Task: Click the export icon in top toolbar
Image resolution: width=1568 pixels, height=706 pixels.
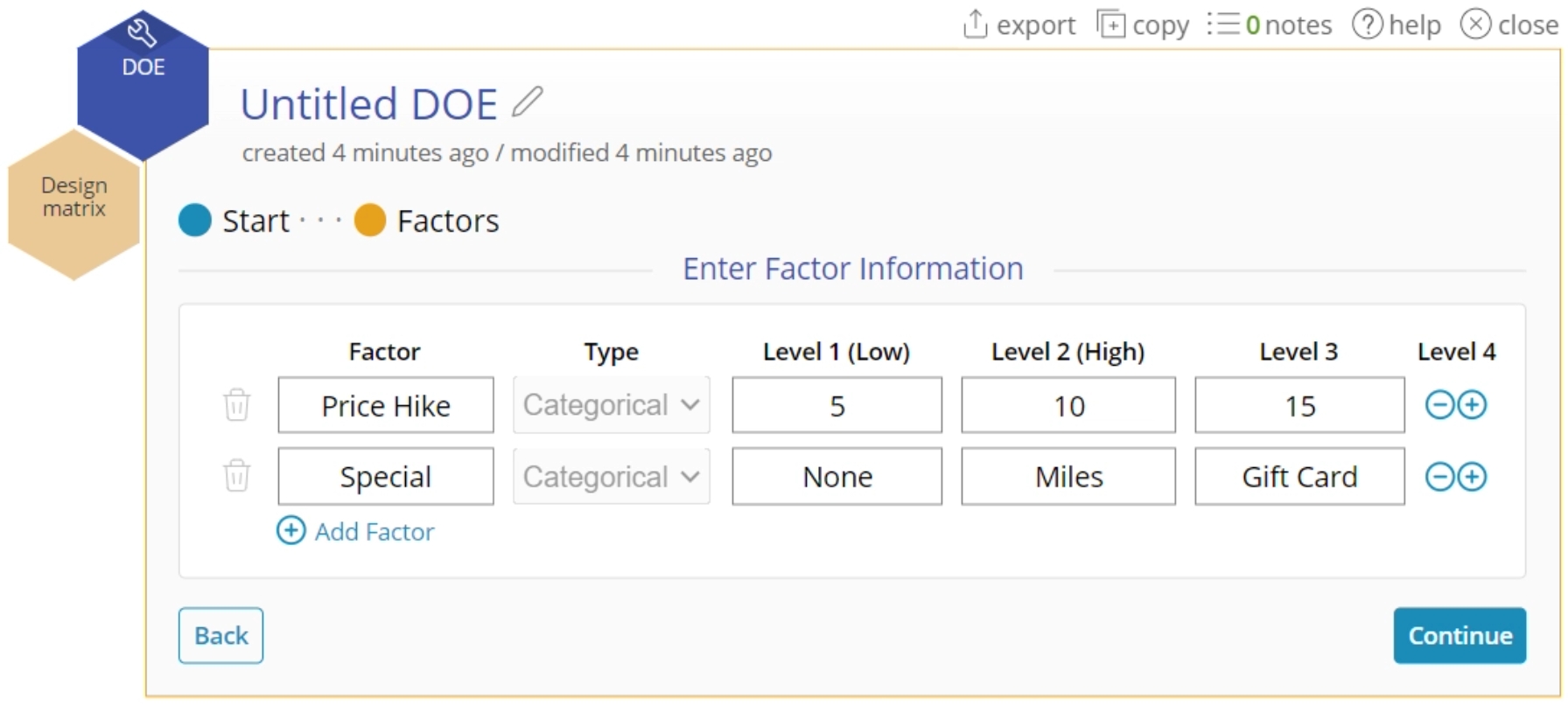Action: point(975,24)
